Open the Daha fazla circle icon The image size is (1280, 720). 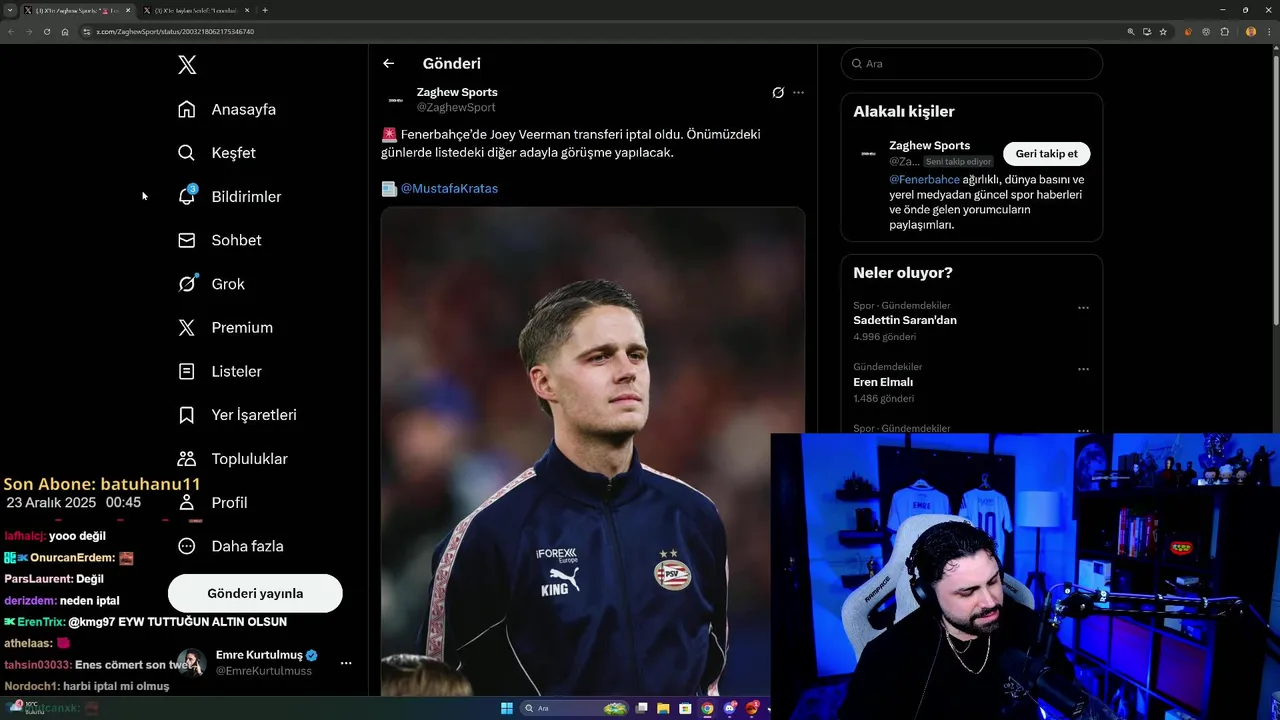point(186,546)
